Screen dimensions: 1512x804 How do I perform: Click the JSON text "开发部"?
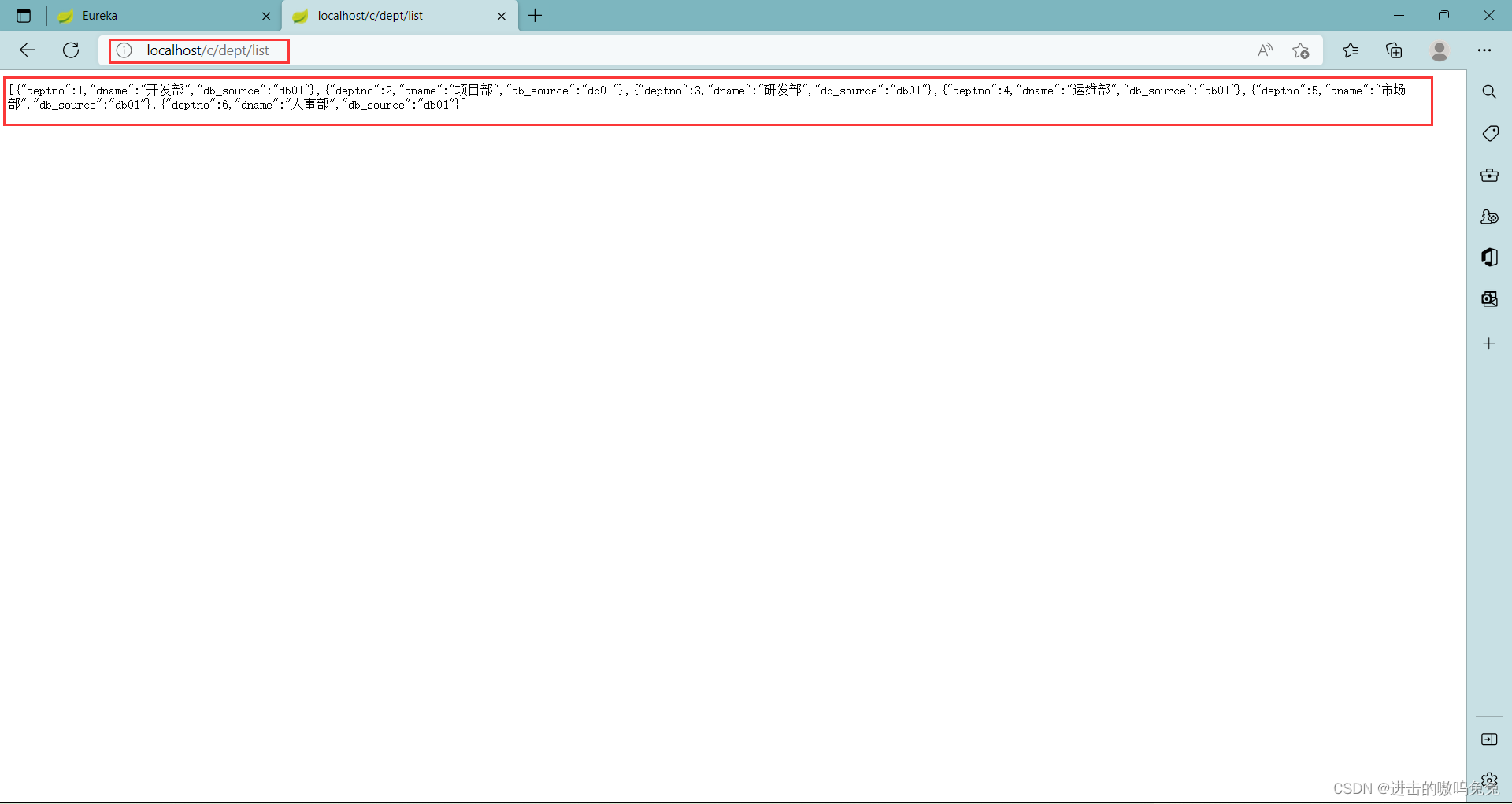pos(165,91)
